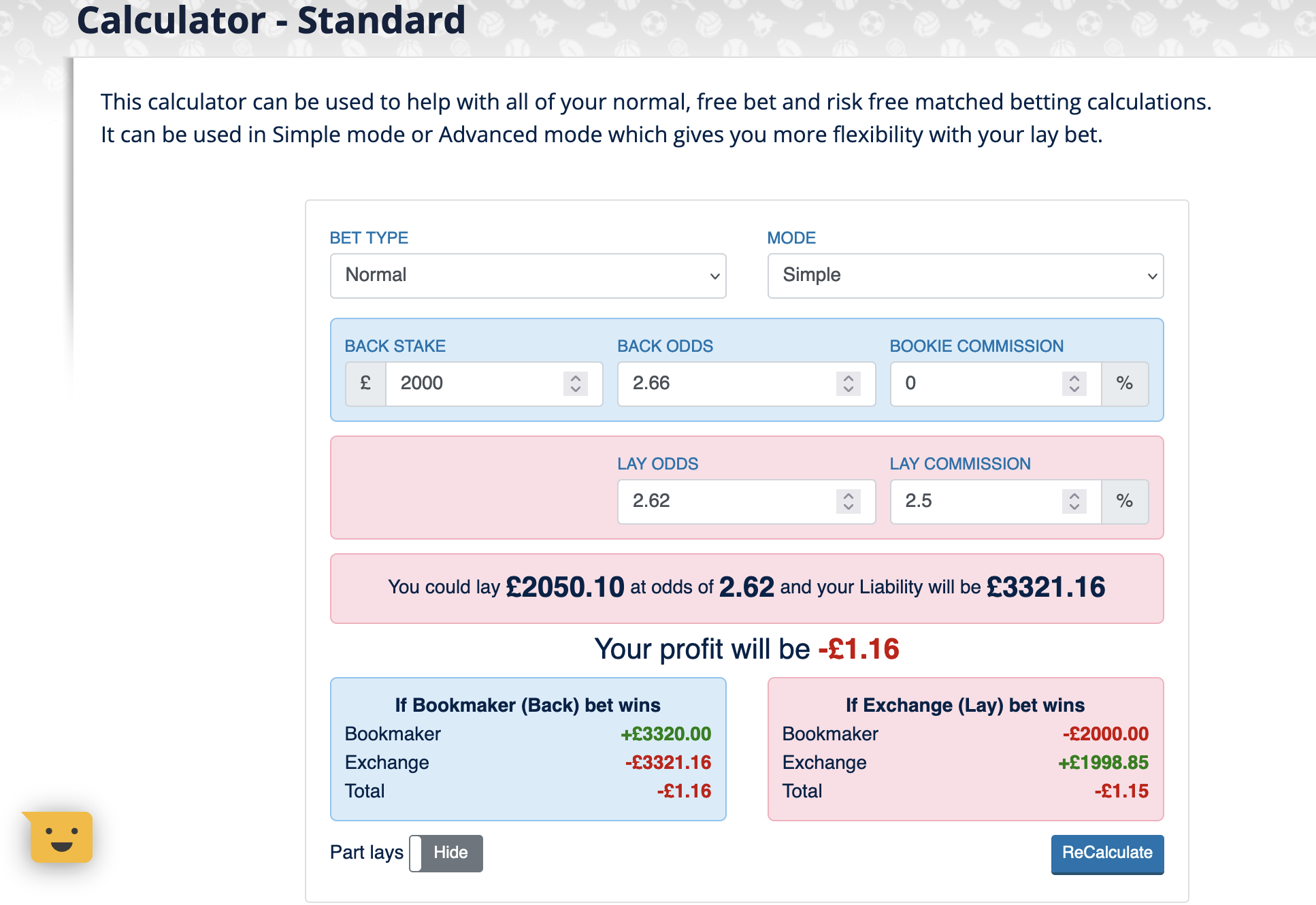Image resolution: width=1316 pixels, height=905 pixels.
Task: Toggle the Part lays Hide switch
Action: (x=446, y=853)
